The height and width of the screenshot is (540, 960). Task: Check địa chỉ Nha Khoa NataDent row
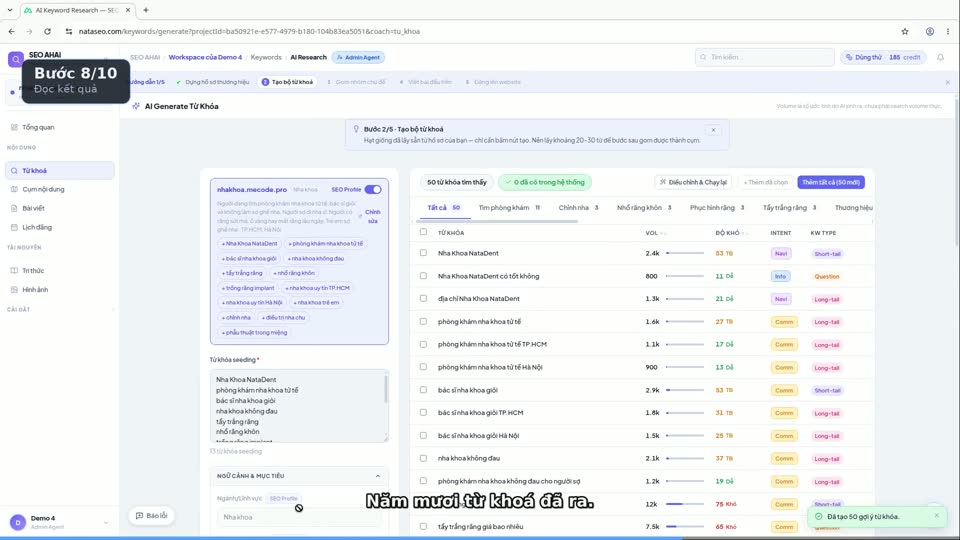click(x=423, y=298)
